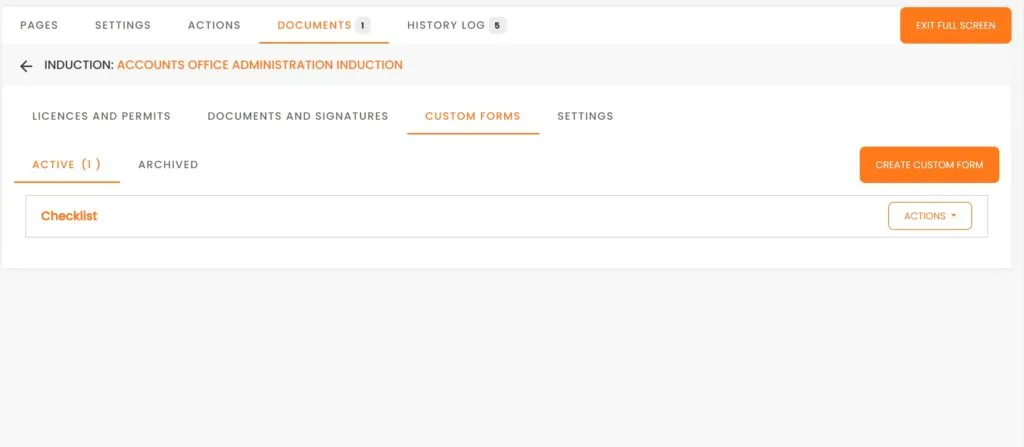This screenshot has width=1024, height=447.
Task: Switch to Licences and Permits tab
Action: click(101, 116)
